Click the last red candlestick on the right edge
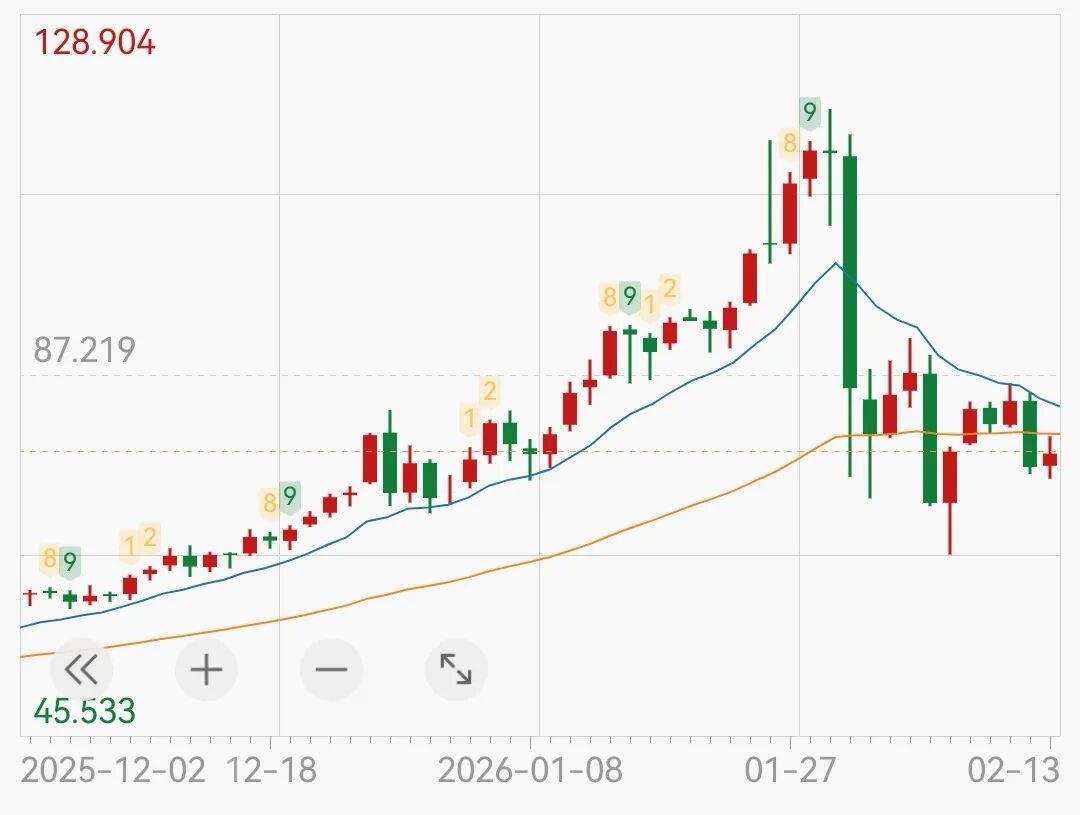Screen dimensions: 1080x815 coord(1049,459)
